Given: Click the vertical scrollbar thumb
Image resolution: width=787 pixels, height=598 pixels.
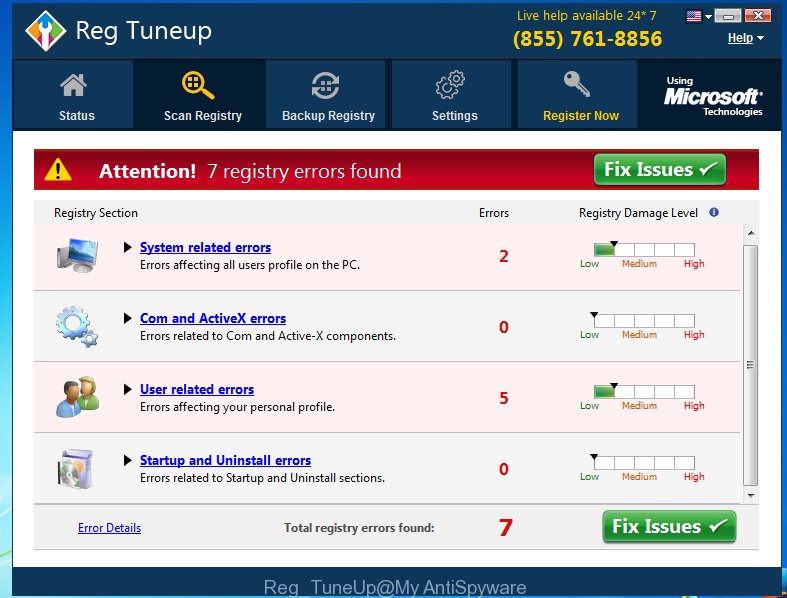Looking at the screenshot, I should coord(750,366).
